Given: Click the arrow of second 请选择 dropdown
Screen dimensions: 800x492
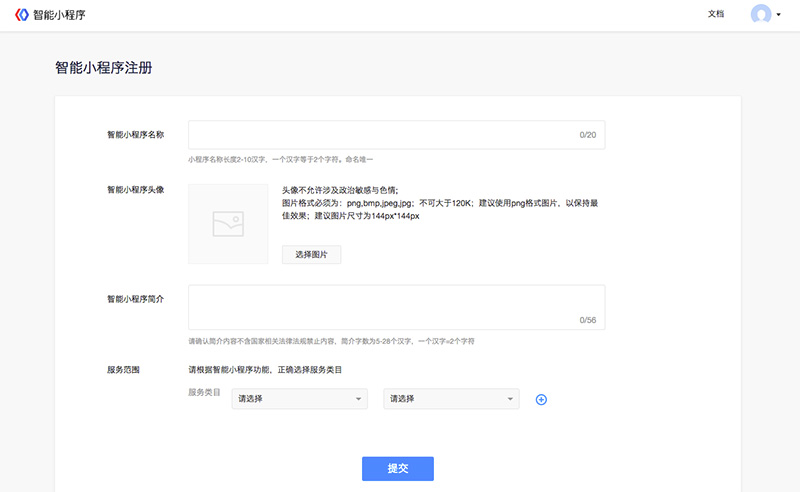Looking at the screenshot, I should tap(510, 400).
